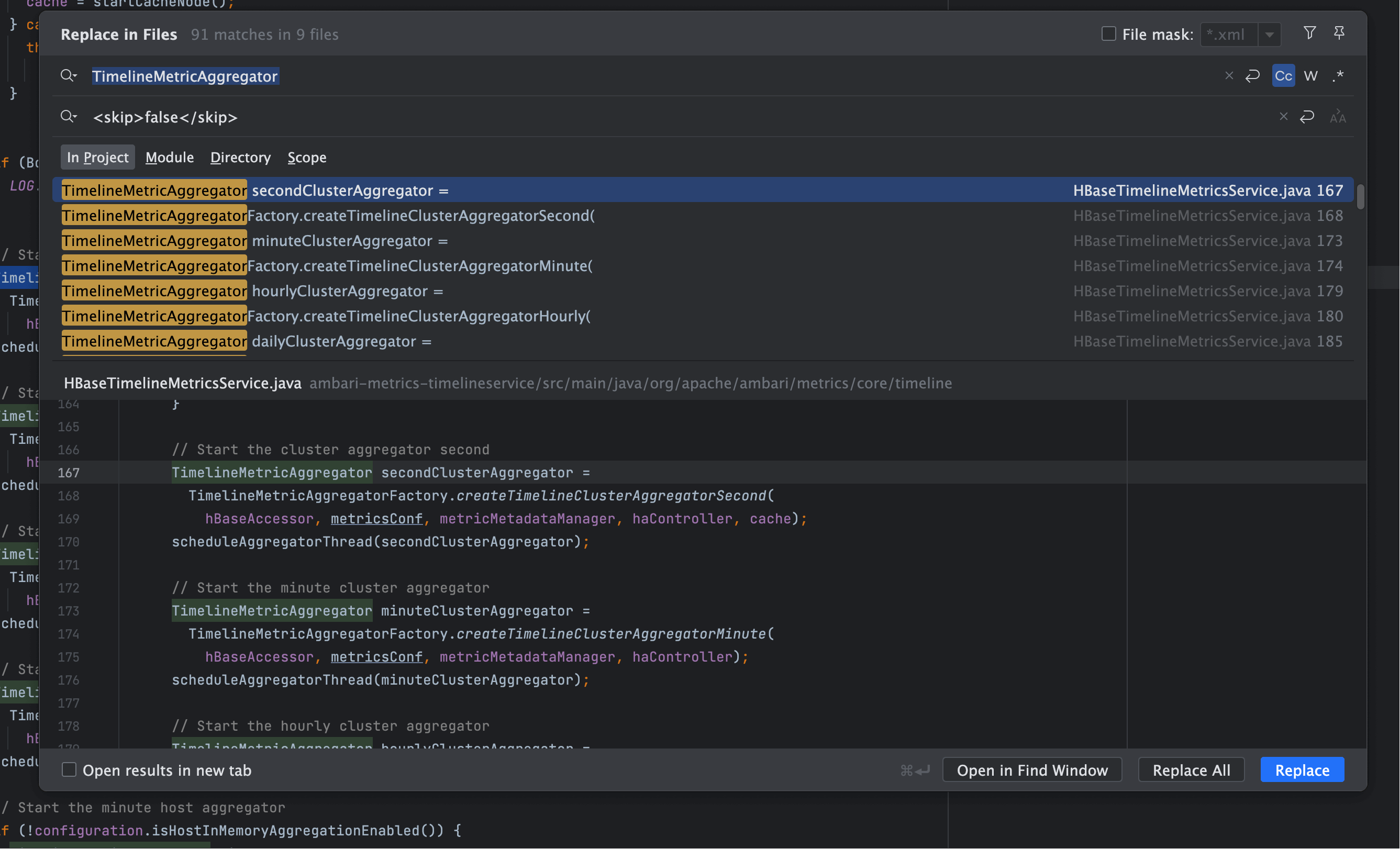Pin the Replace in Files window
The image size is (1400, 849).
point(1339,33)
